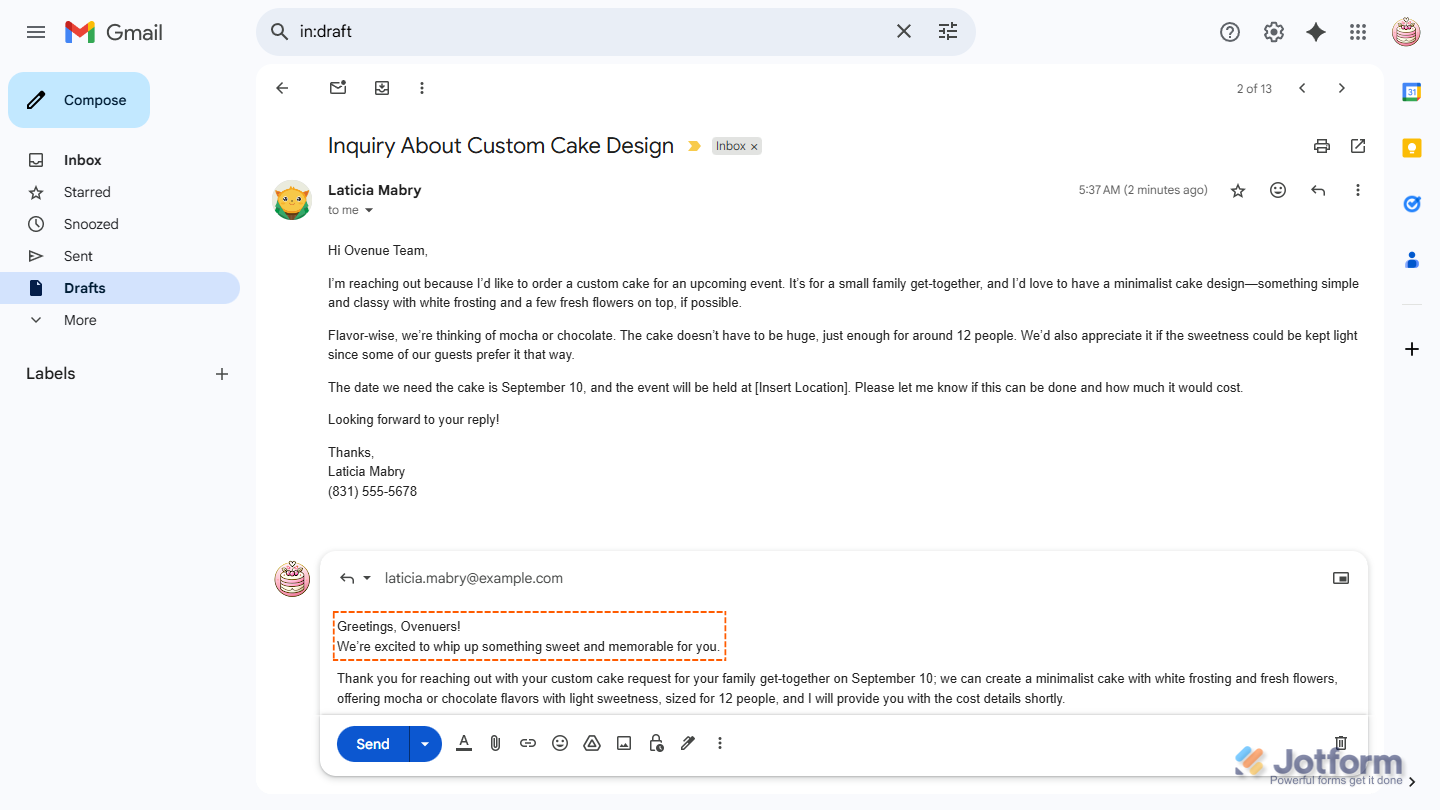Viewport: 1440px width, 810px height.
Task: Open text formatting options
Action: click(463, 743)
